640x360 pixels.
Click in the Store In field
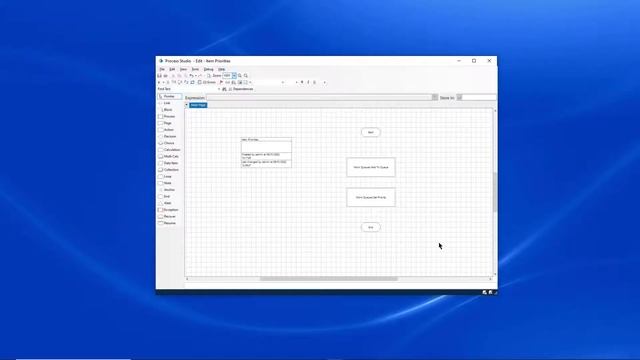(x=479, y=98)
